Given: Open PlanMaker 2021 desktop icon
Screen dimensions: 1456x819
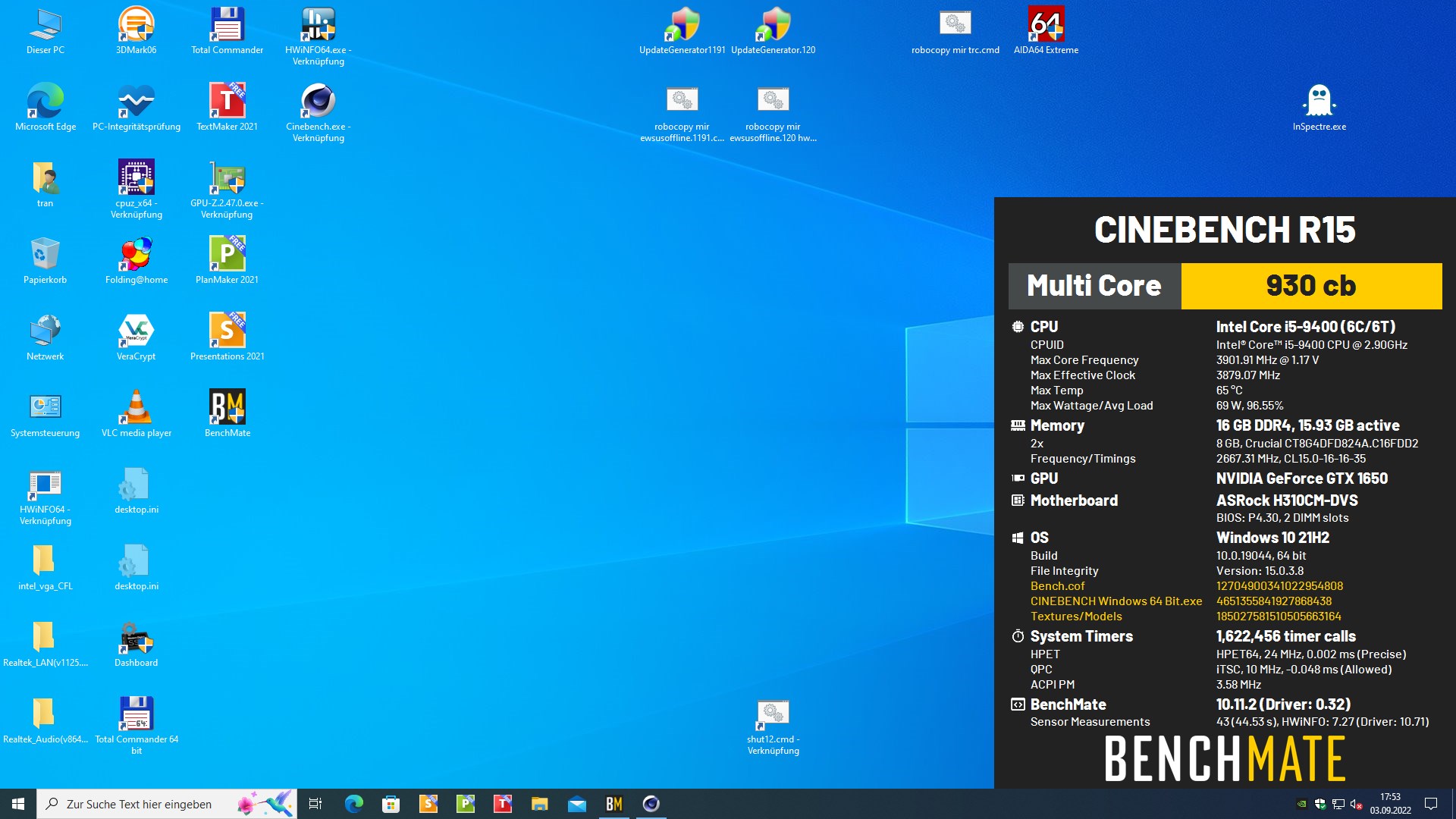Looking at the screenshot, I should (227, 261).
